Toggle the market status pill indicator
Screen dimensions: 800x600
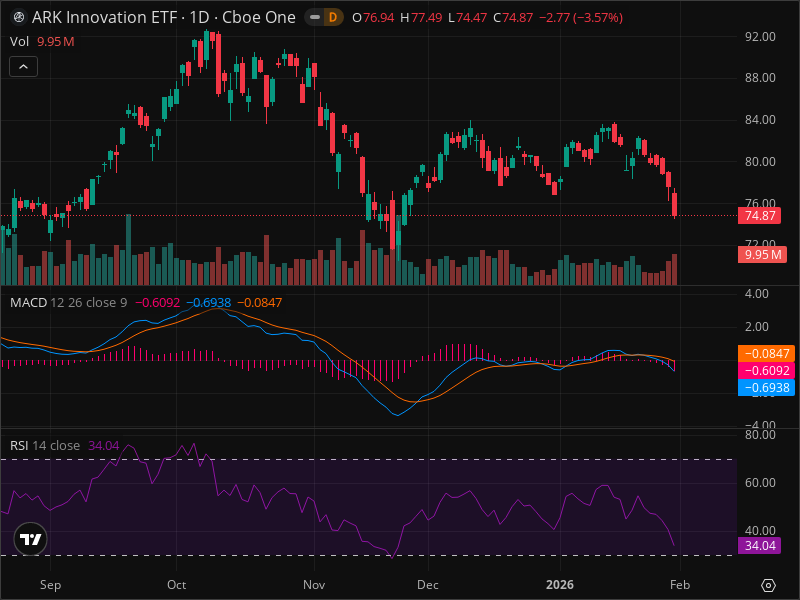(x=315, y=17)
